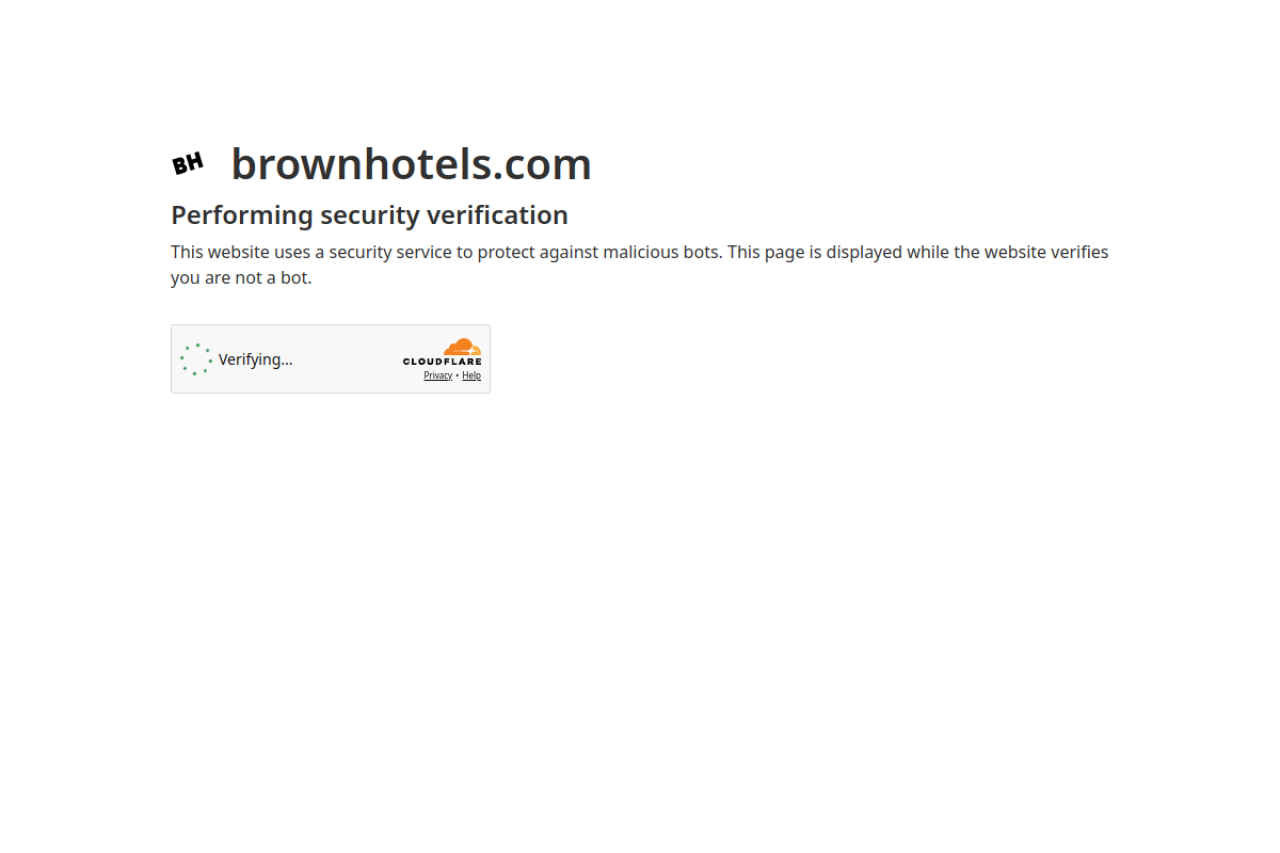Viewport: 1280px width, 853px height.
Task: Click the dot separator between Privacy and Help
Action: 458,376
